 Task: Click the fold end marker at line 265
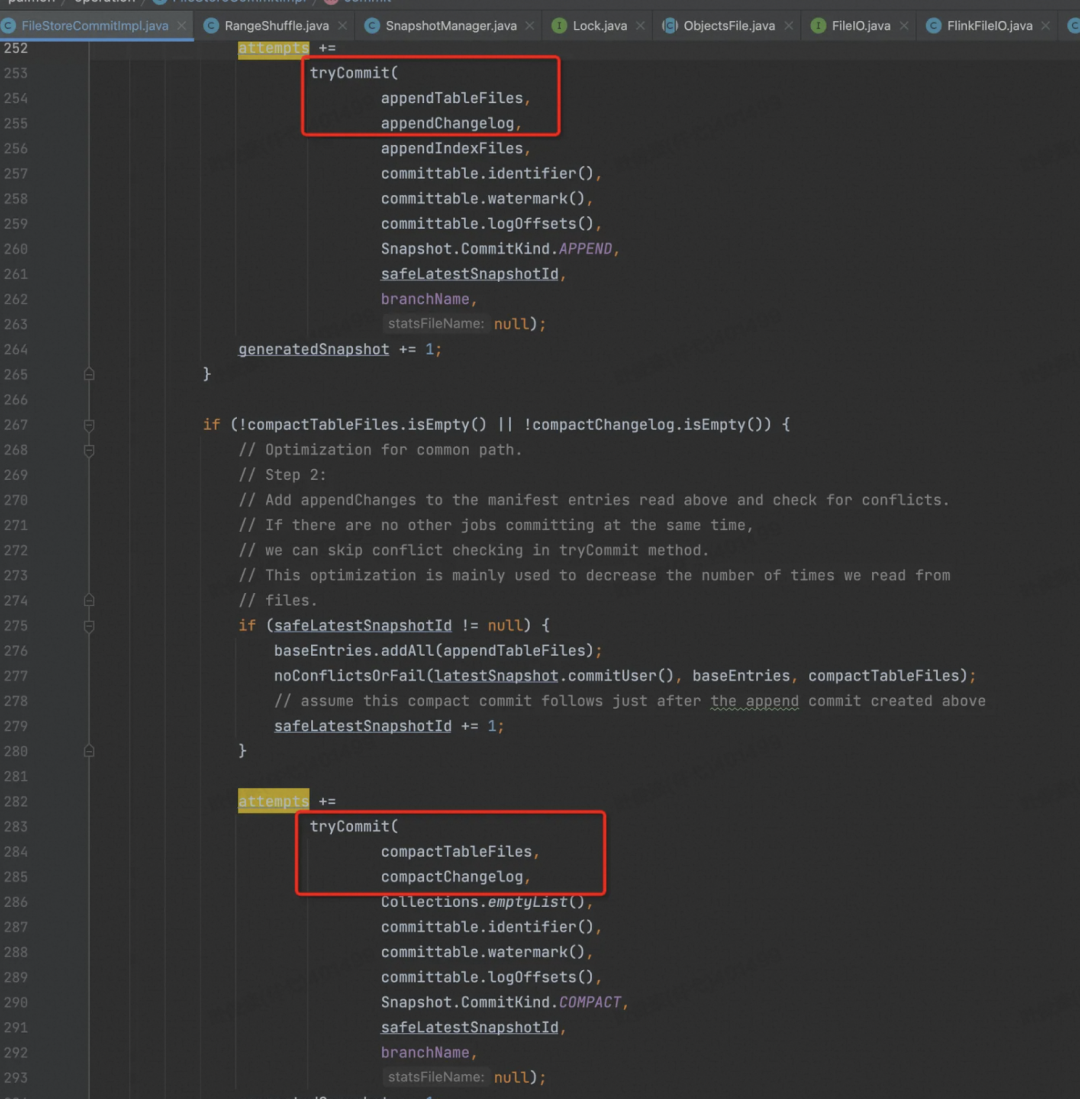tap(89, 374)
